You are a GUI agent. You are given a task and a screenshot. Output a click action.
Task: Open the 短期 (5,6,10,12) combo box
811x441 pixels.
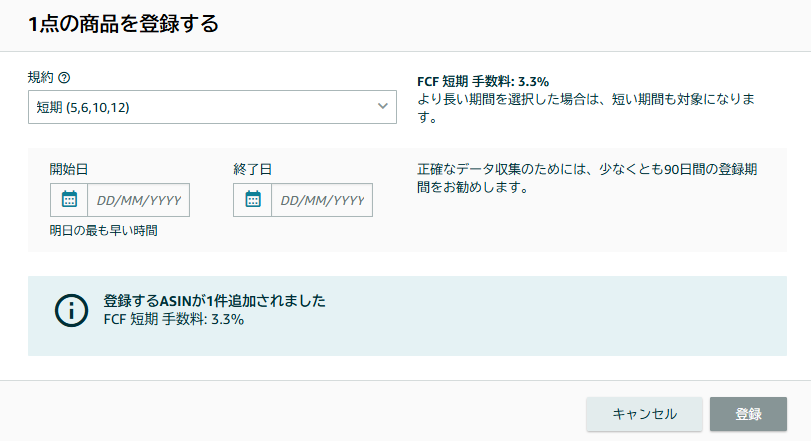point(200,107)
